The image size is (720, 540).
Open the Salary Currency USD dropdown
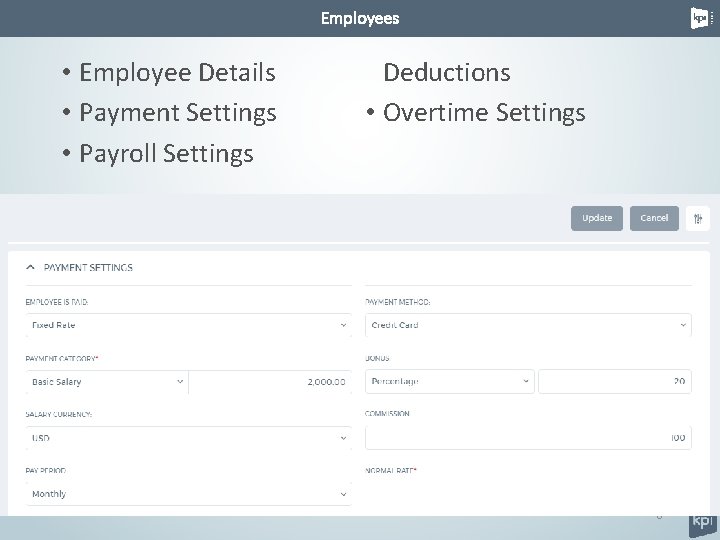(189, 438)
